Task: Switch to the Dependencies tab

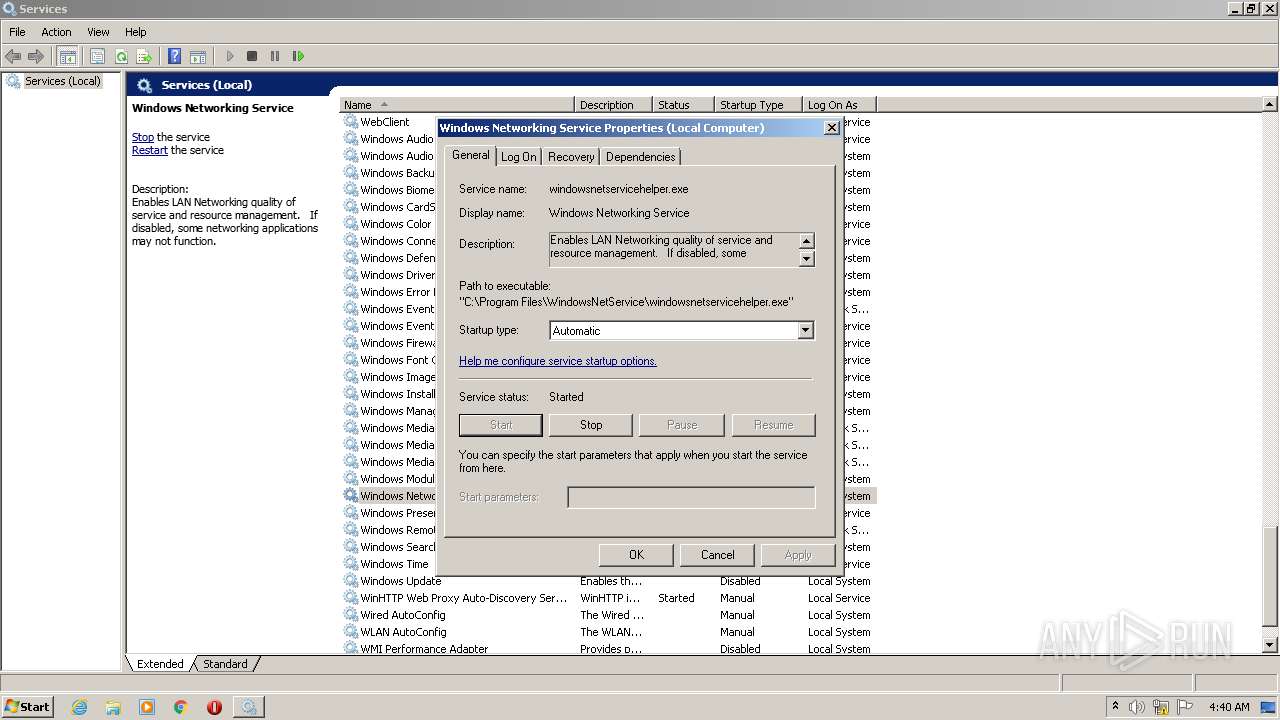Action: click(x=640, y=157)
